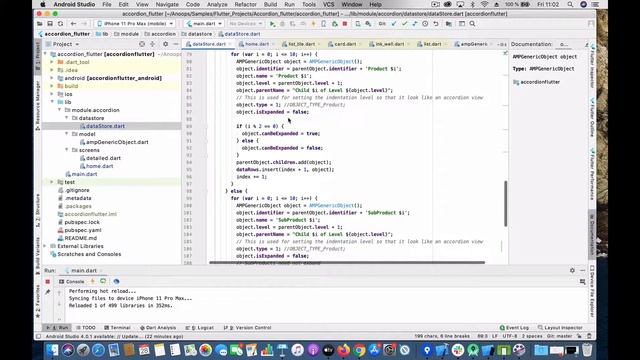
Task: Open the Logcat tool window
Action: [200, 328]
